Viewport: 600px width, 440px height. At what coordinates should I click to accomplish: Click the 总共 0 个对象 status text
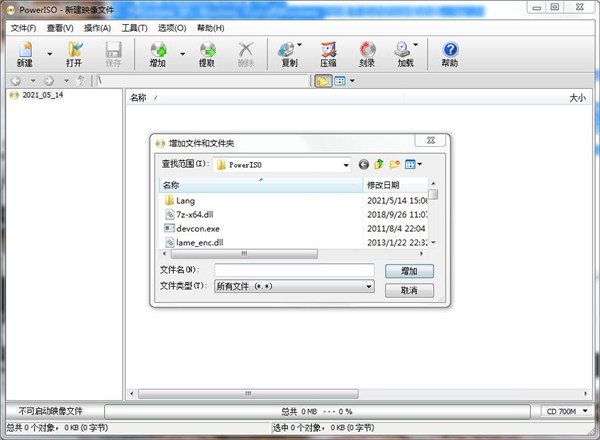coord(57,427)
